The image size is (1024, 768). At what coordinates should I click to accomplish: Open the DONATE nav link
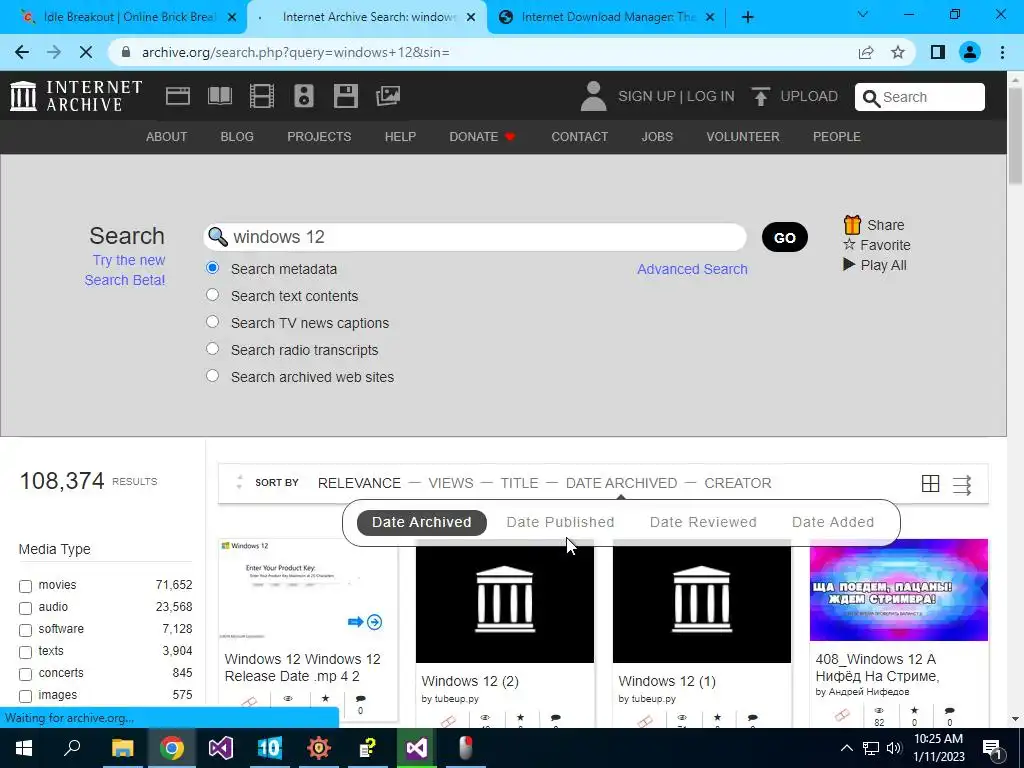(x=482, y=136)
